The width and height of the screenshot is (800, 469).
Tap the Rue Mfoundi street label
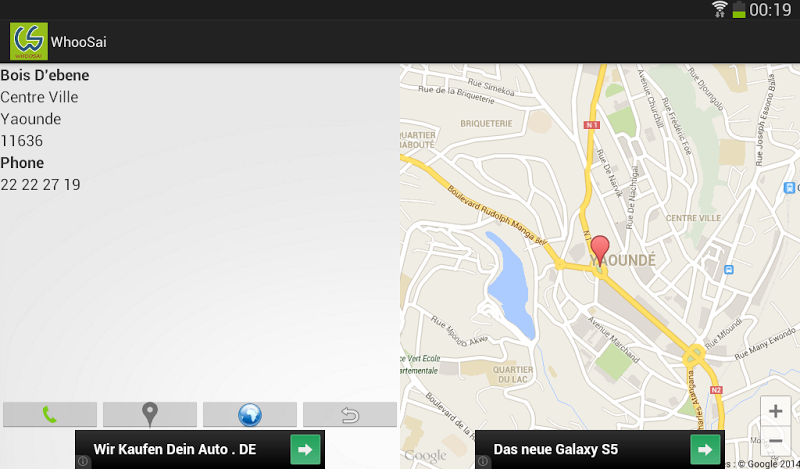click(723, 334)
